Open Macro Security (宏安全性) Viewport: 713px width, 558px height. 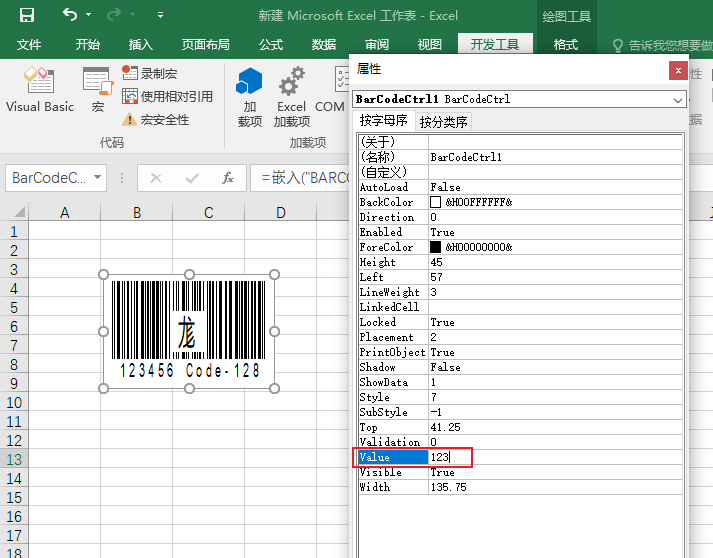[x=156, y=120]
